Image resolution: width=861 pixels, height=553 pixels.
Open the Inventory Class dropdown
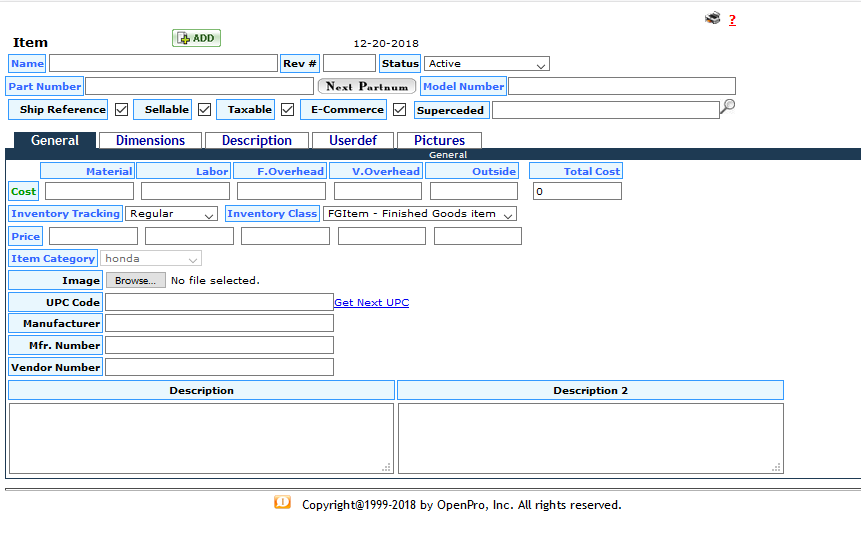tap(419, 214)
